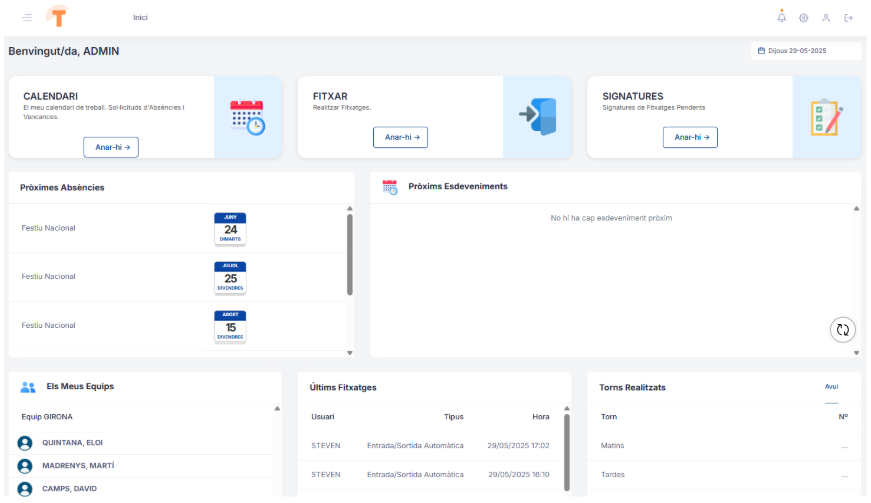
Task: Select team member QUINTANA, ELOI
Action: coord(72,442)
